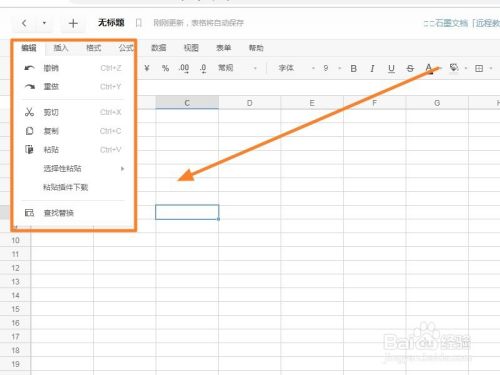This screenshot has width=500, height=375.
Task: Click the cell borders icon
Action: tap(479, 69)
